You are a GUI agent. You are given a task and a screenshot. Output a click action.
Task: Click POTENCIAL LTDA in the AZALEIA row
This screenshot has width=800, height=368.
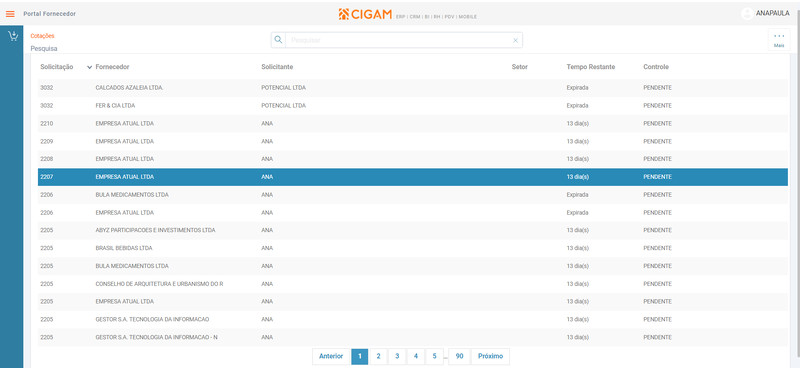[x=284, y=88]
